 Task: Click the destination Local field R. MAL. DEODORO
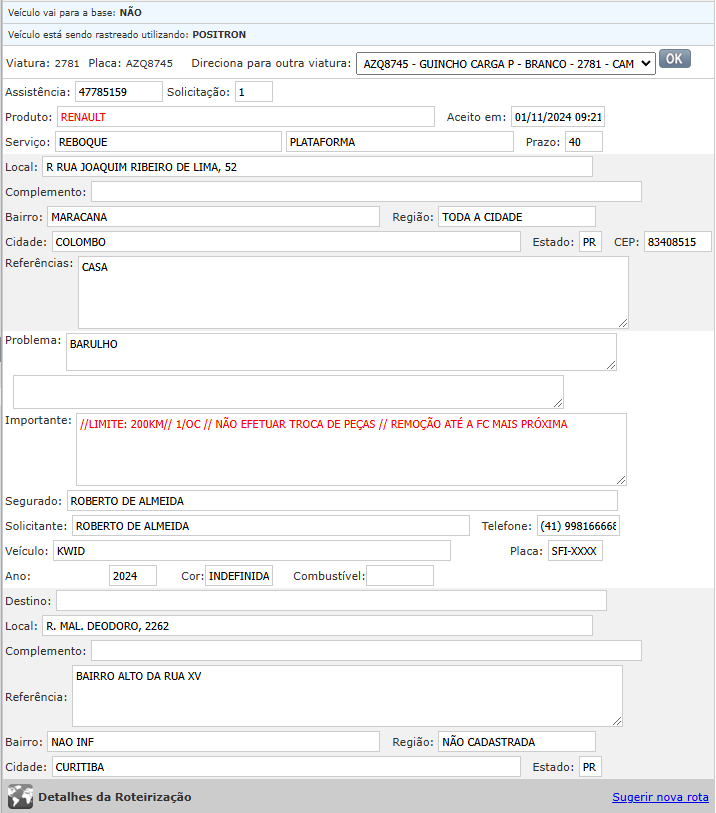click(317, 626)
